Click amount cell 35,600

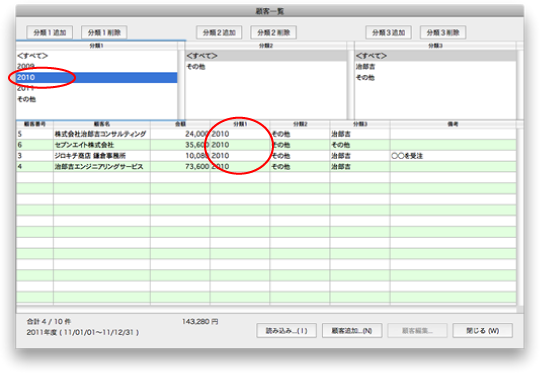[x=180, y=145]
